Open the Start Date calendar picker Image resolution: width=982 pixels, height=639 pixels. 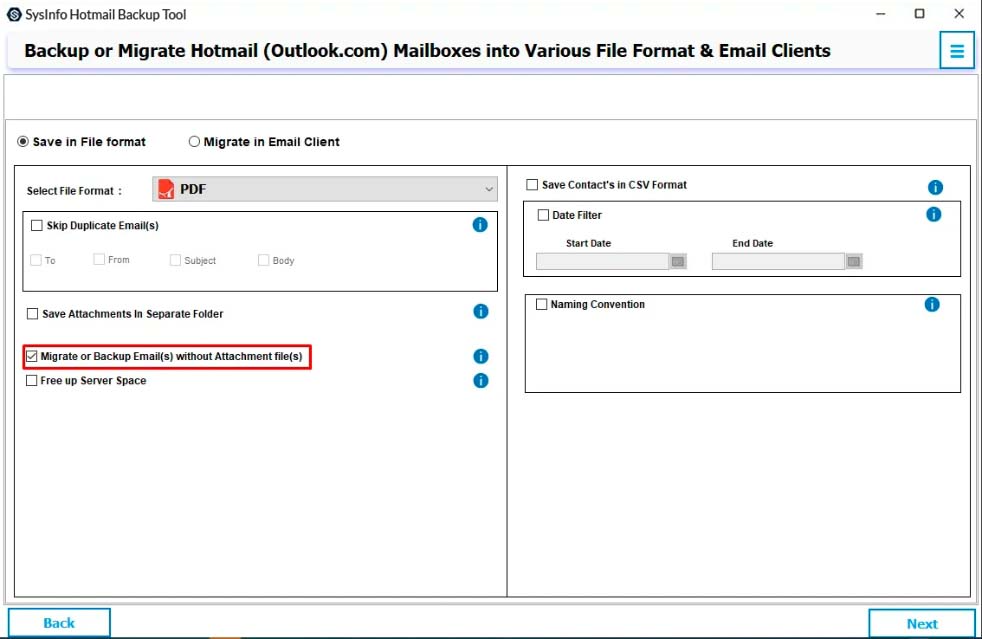pos(678,261)
